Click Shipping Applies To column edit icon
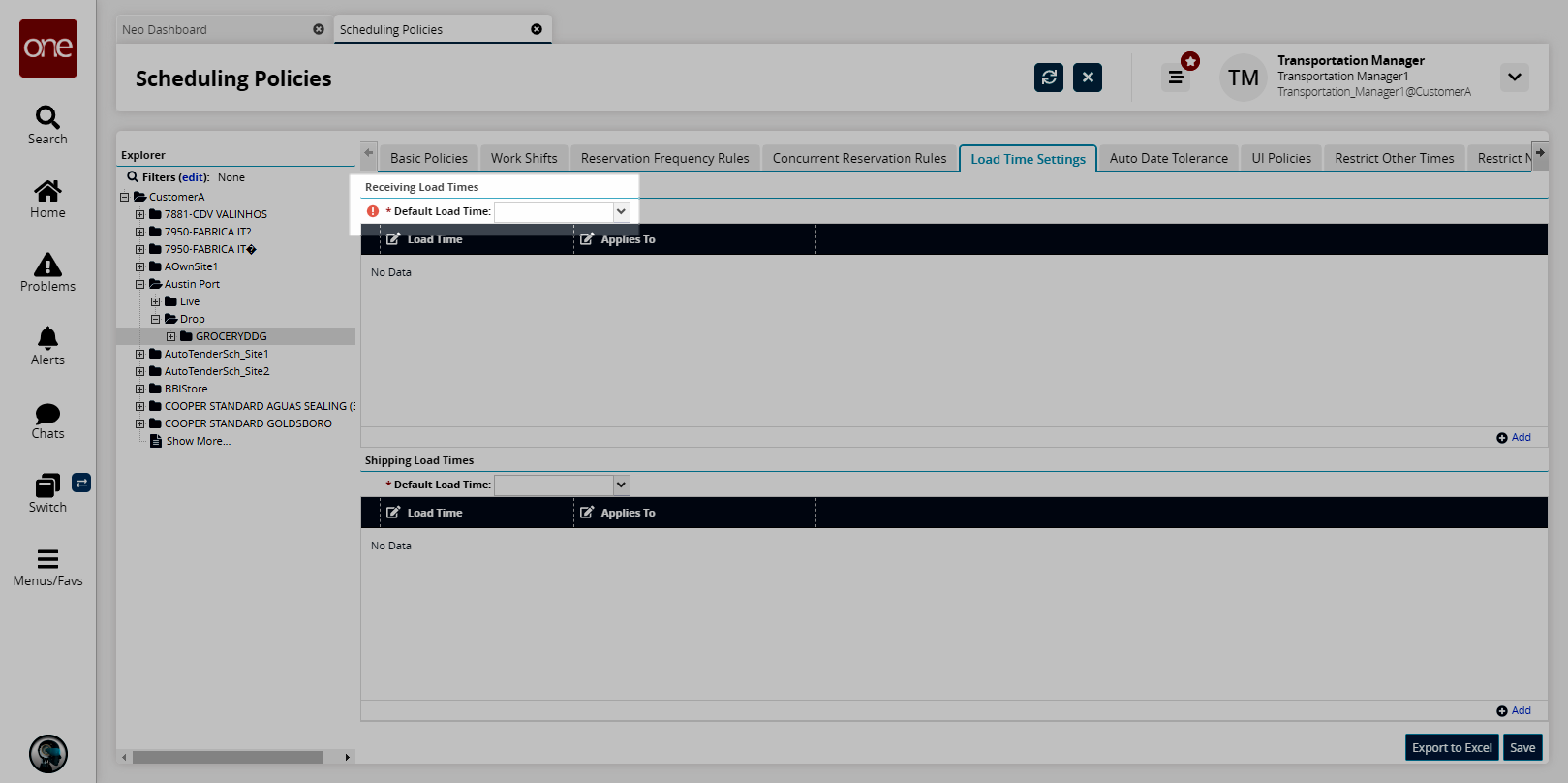 (587, 513)
